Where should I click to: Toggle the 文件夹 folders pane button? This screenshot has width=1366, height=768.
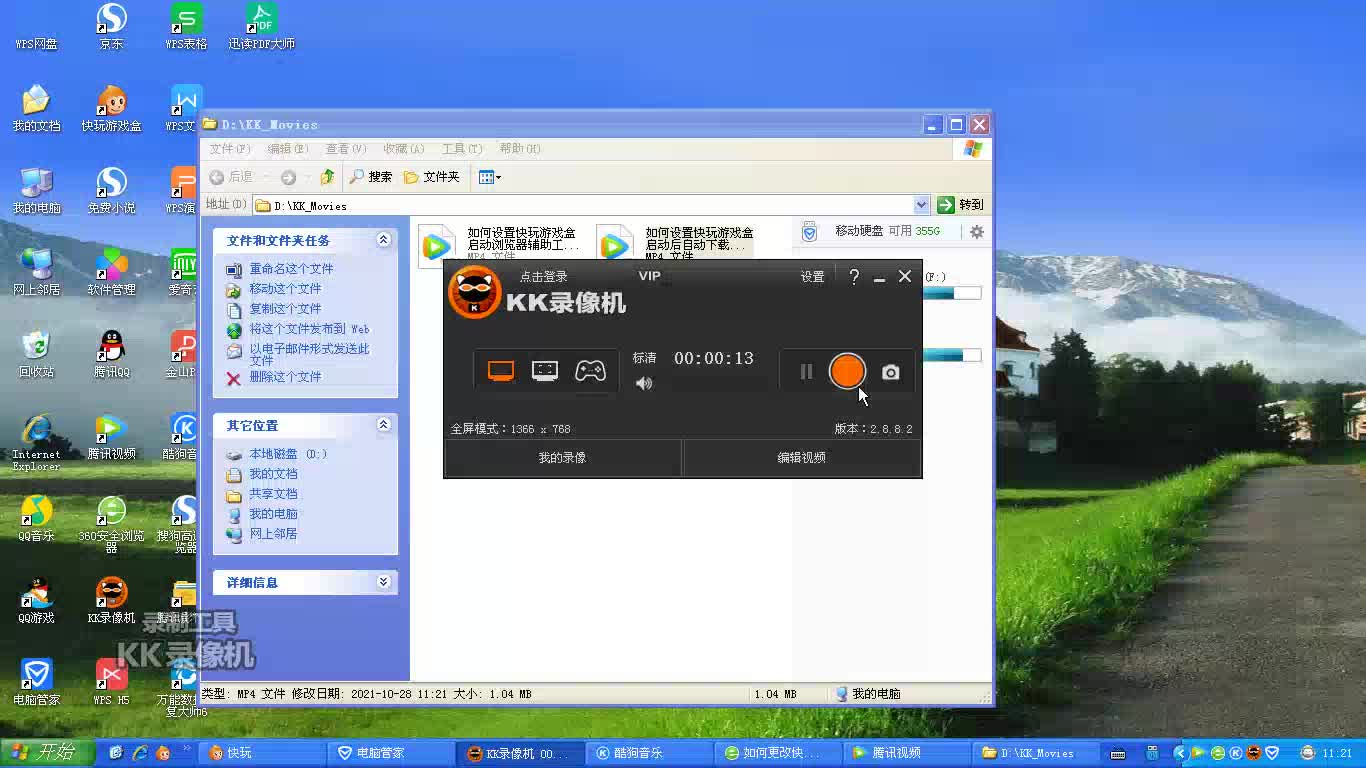[x=432, y=177]
